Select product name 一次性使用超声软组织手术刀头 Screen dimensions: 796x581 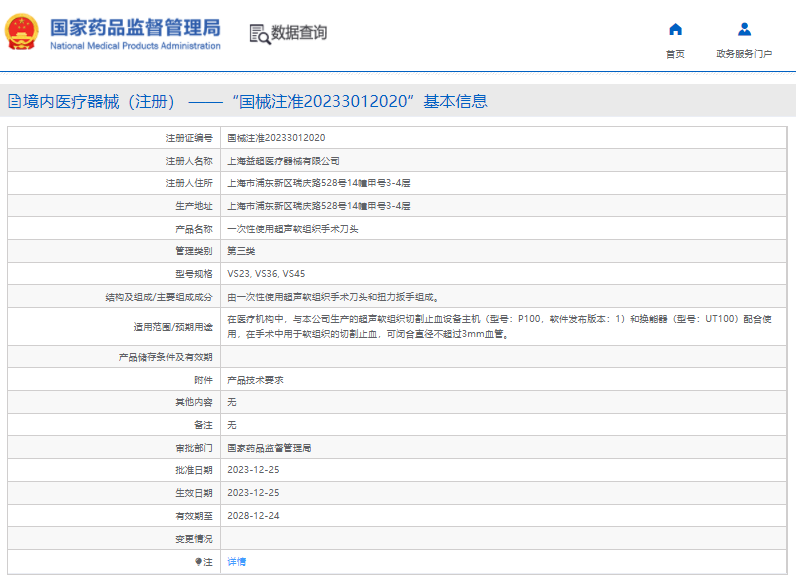[x=293, y=229]
